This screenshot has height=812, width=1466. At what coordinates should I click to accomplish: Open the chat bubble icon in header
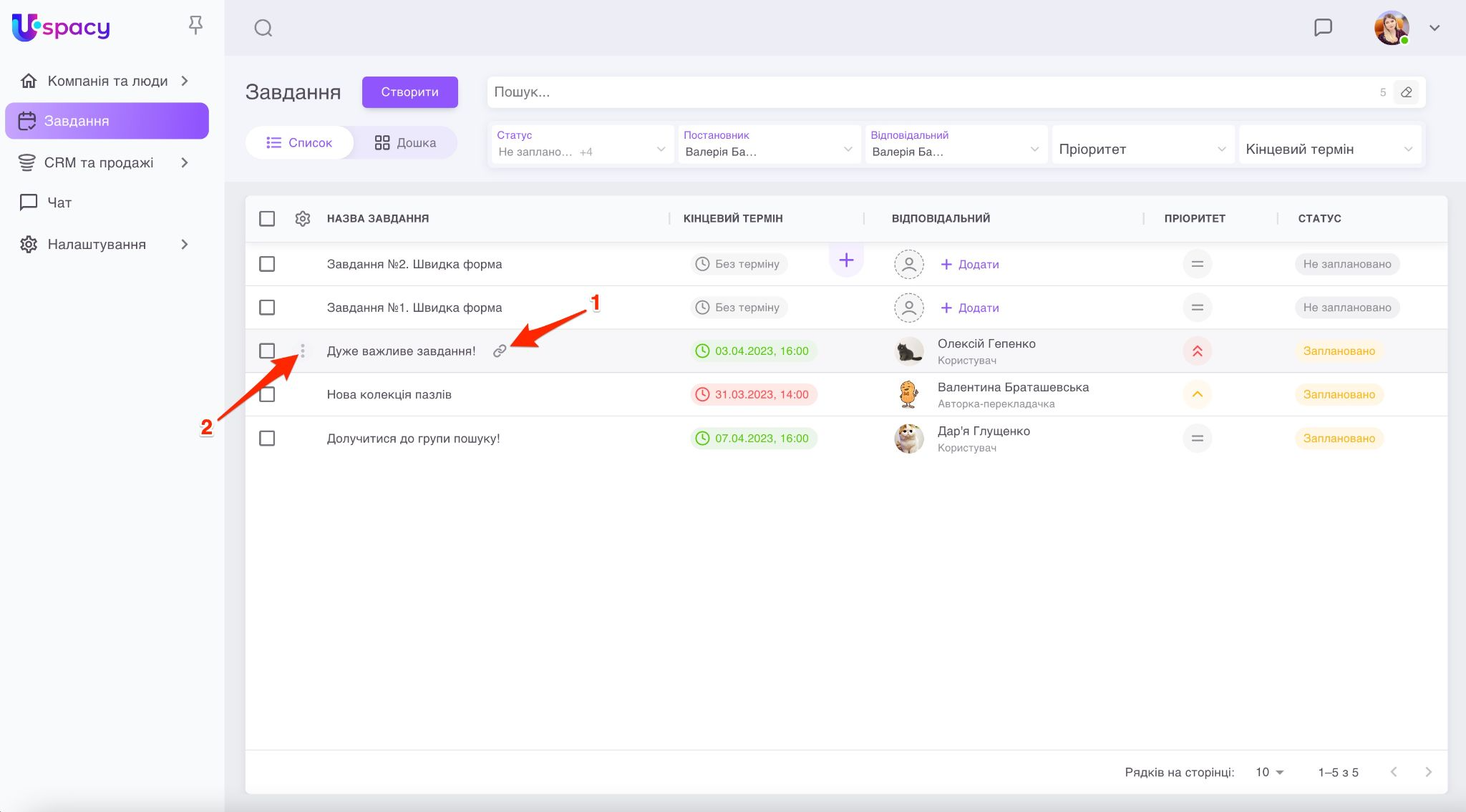pyautogui.click(x=1323, y=28)
